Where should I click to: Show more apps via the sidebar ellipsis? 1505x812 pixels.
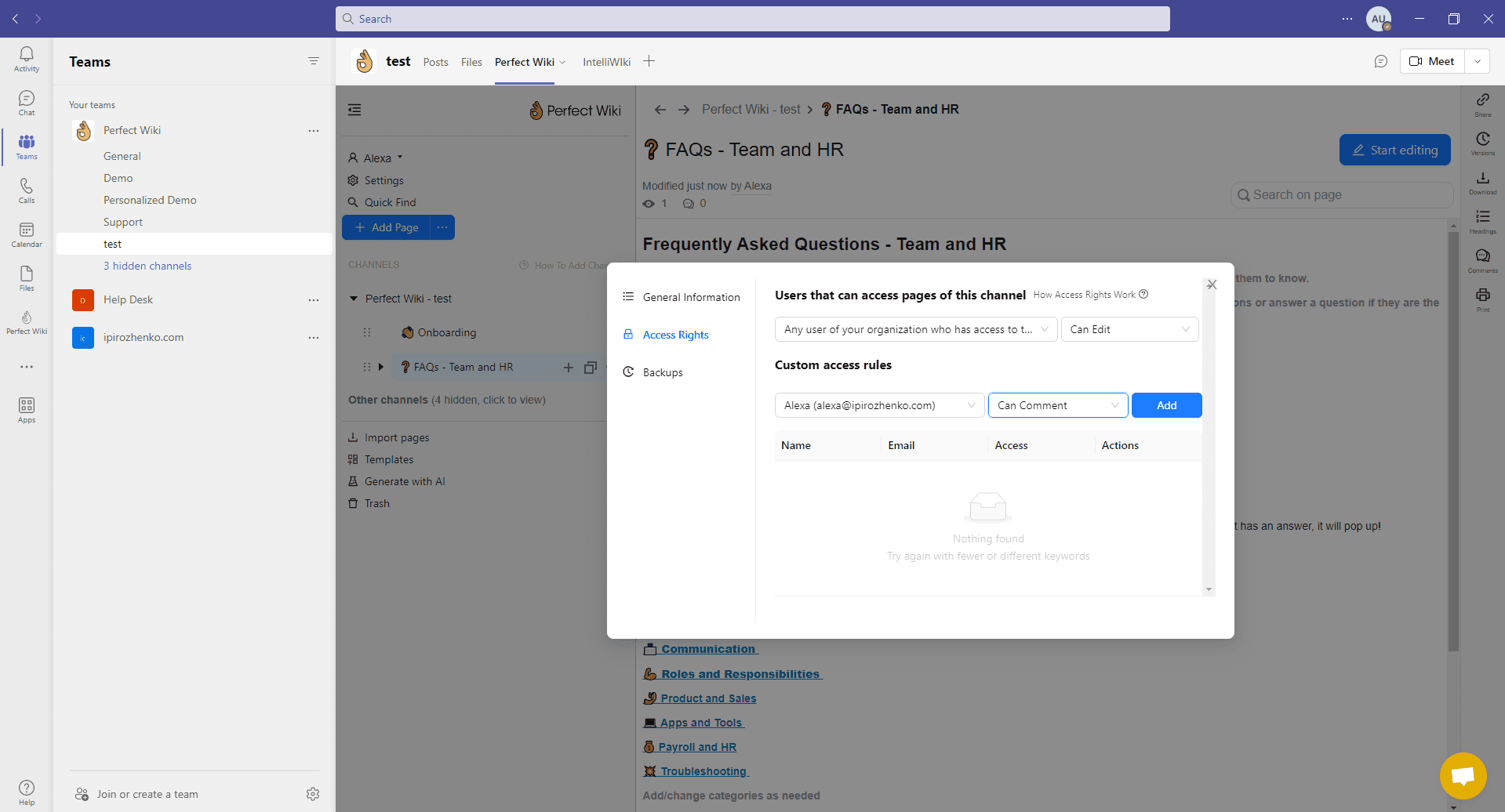[27, 367]
